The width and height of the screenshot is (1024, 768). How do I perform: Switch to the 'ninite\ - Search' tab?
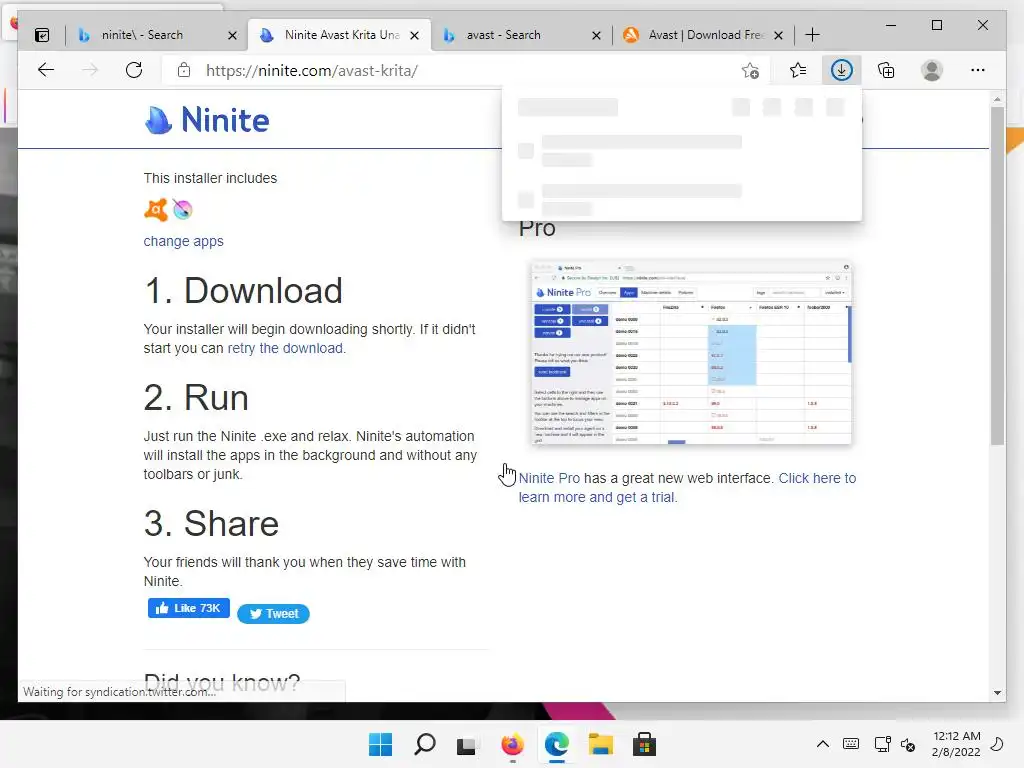point(142,35)
